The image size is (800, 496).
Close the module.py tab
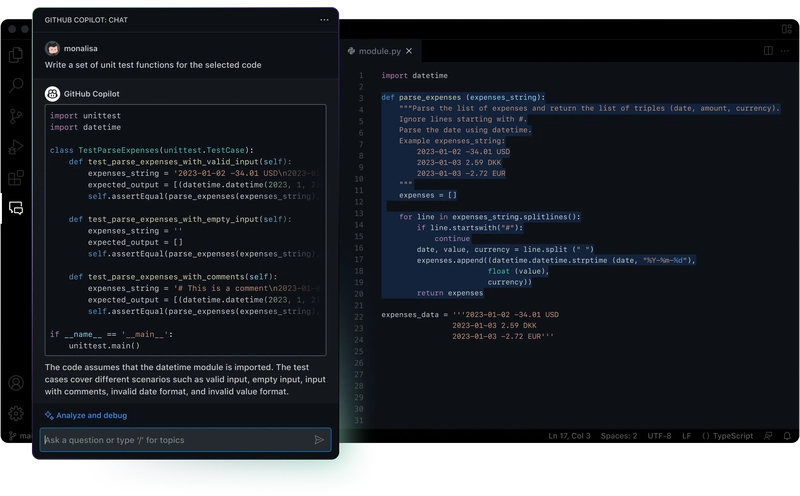point(409,51)
